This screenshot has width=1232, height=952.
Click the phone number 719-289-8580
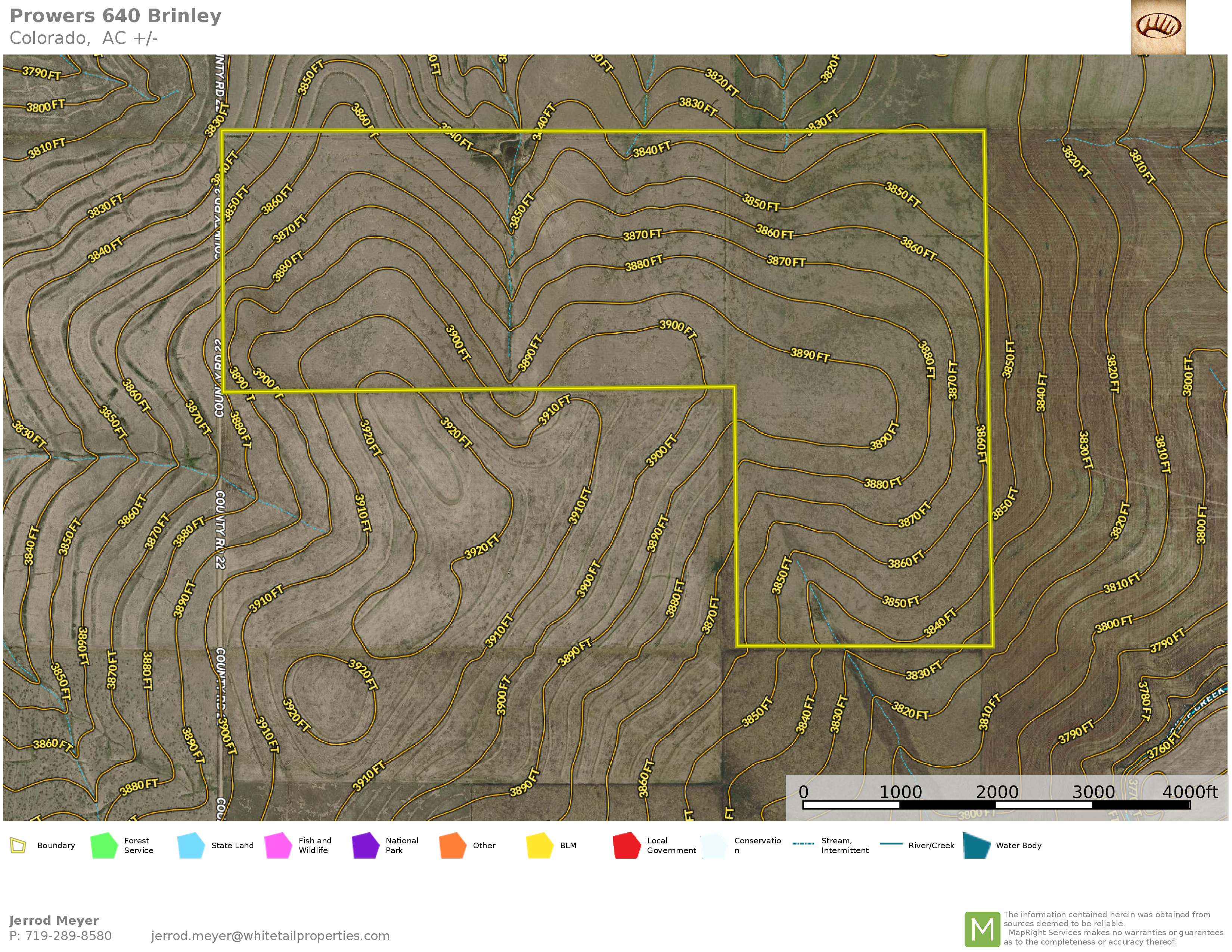point(68,936)
